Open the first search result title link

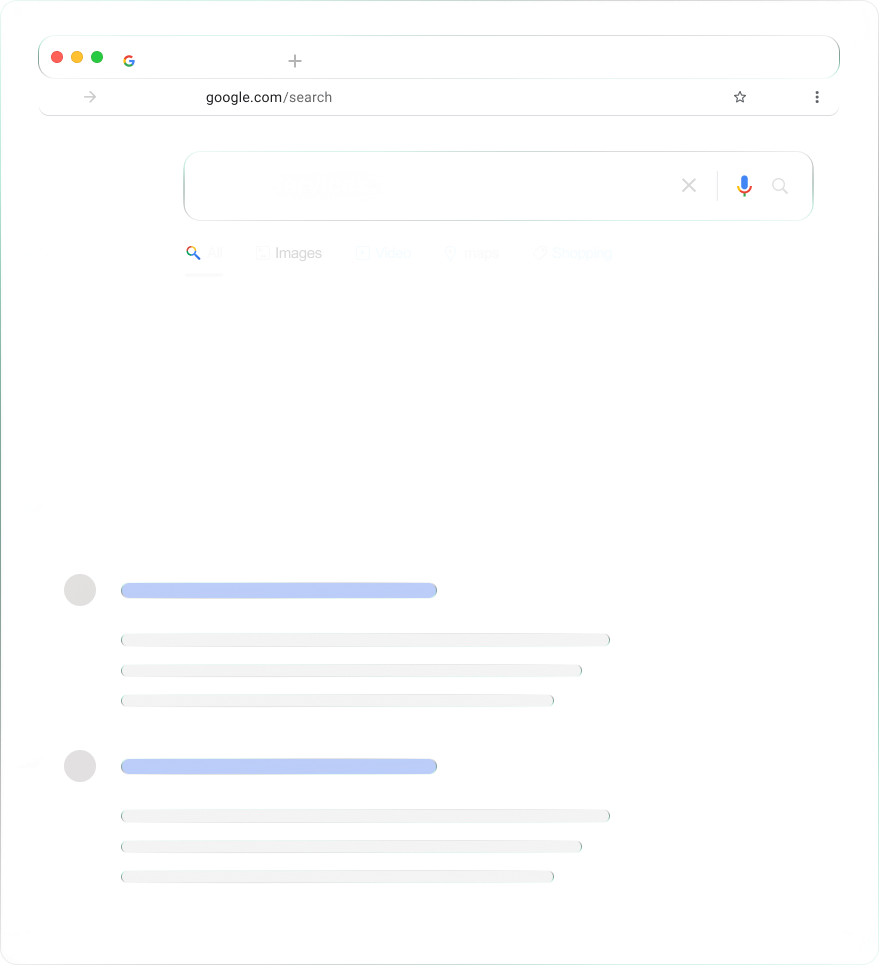[278, 590]
